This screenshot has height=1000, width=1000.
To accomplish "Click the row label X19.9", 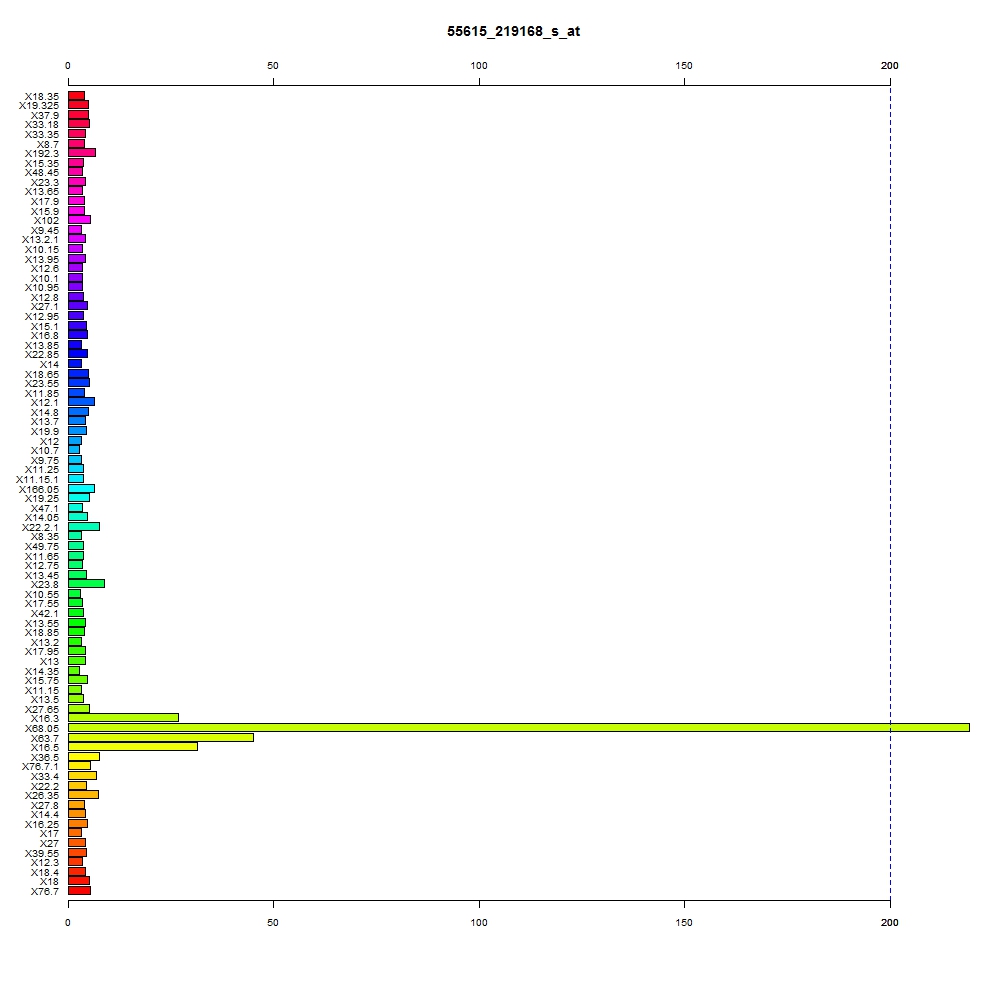I will tap(45, 432).
